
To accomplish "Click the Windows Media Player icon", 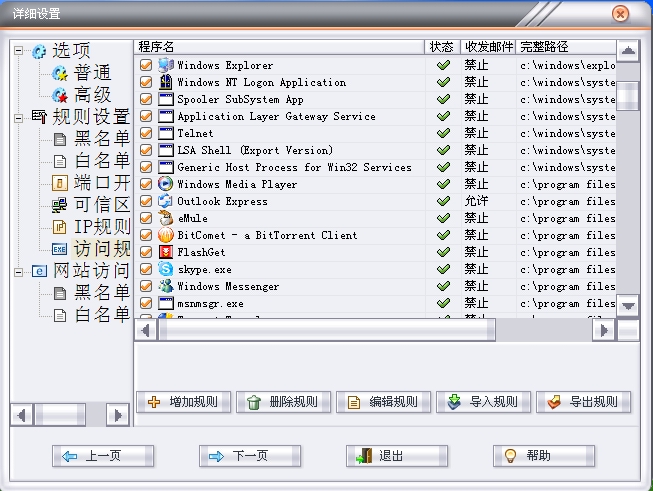I will 166,184.
